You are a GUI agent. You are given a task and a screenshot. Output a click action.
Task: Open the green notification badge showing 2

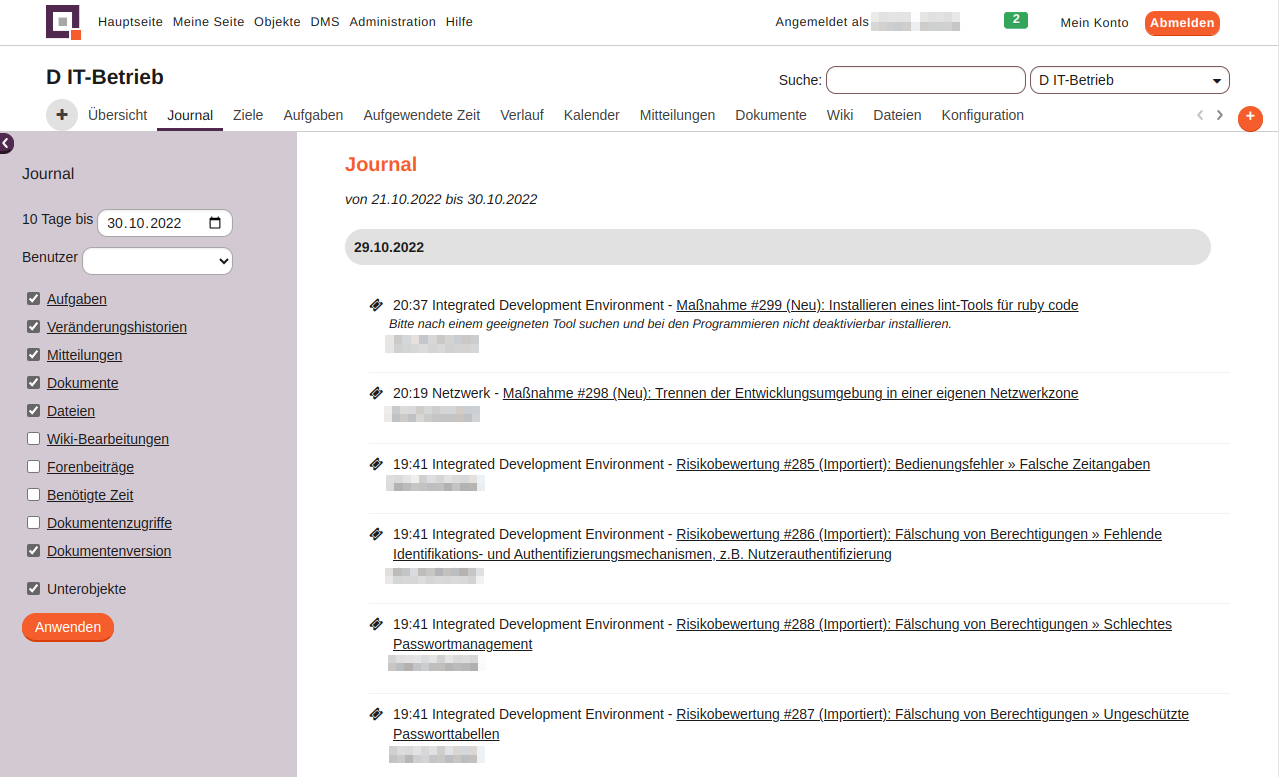[x=1015, y=20]
